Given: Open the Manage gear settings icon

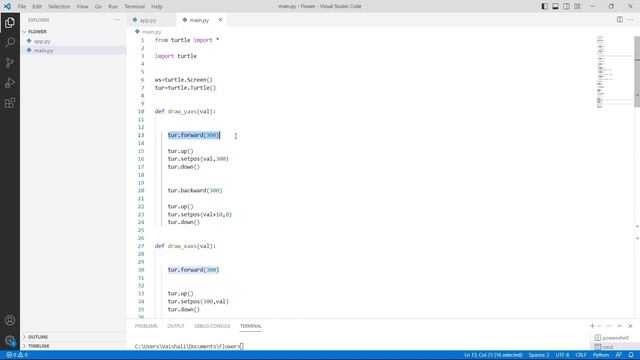Looking at the screenshot, I should [x=10, y=340].
